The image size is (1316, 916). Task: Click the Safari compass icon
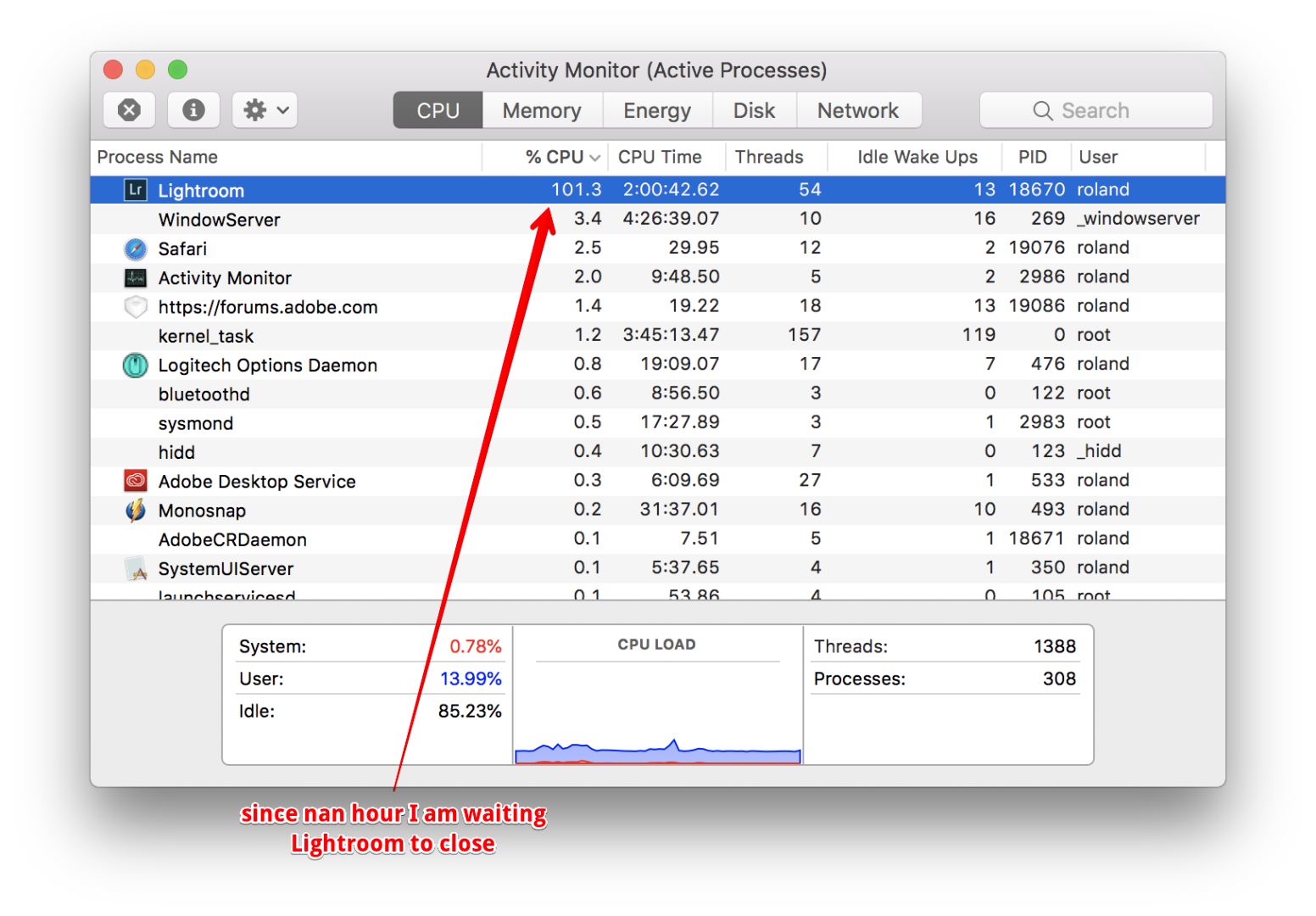click(x=136, y=249)
